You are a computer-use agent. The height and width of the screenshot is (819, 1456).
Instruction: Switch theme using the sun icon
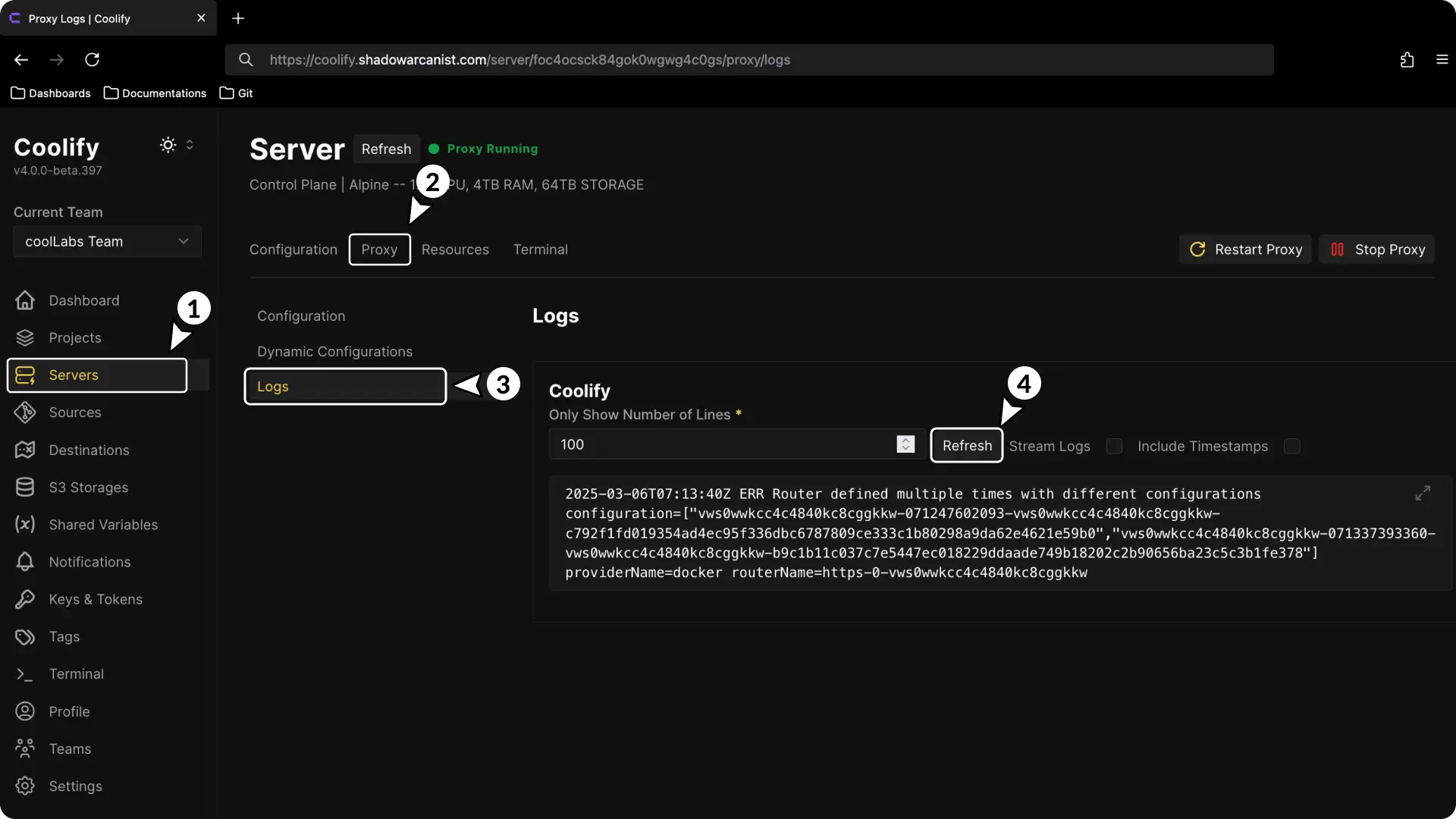[166, 145]
